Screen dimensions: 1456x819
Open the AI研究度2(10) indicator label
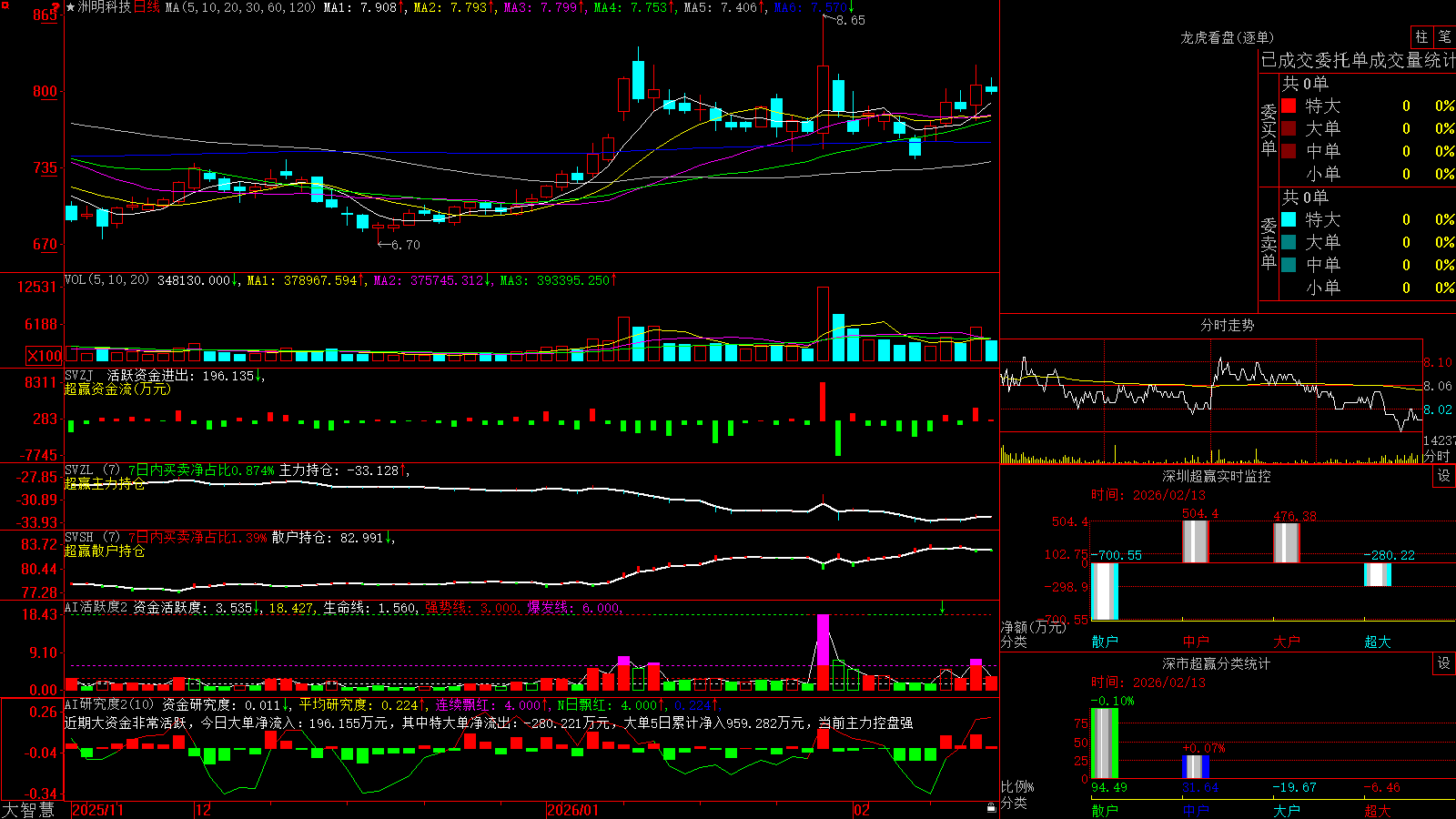click(109, 704)
